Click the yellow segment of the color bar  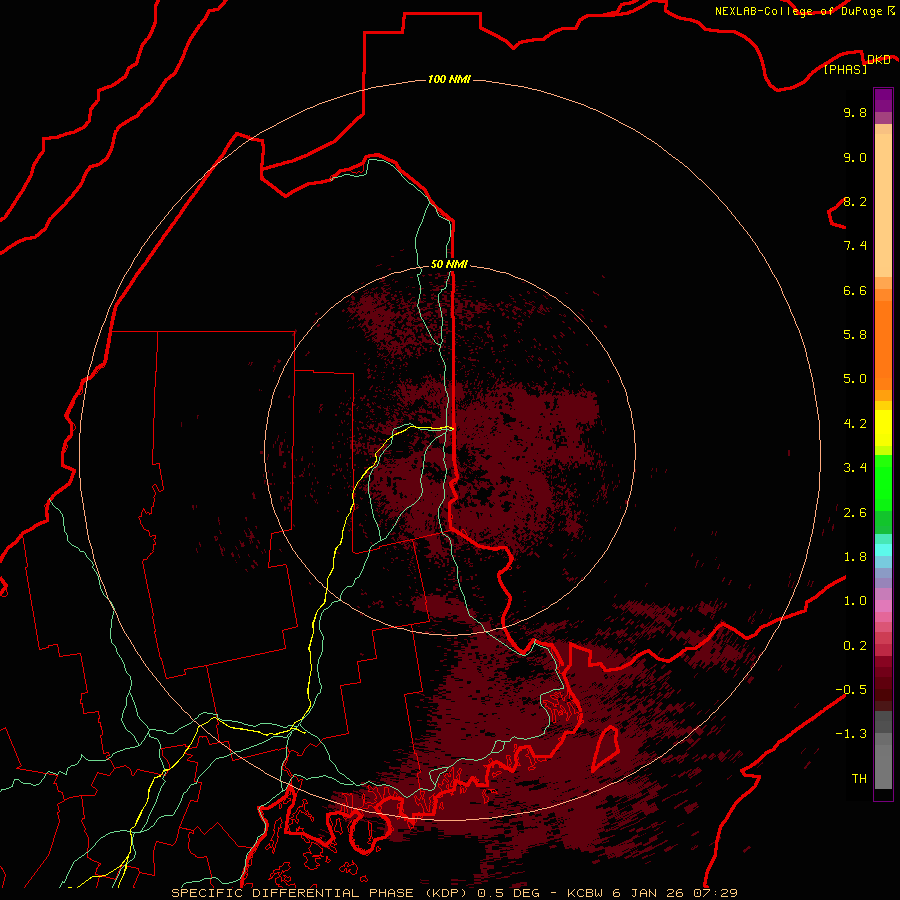tap(883, 428)
